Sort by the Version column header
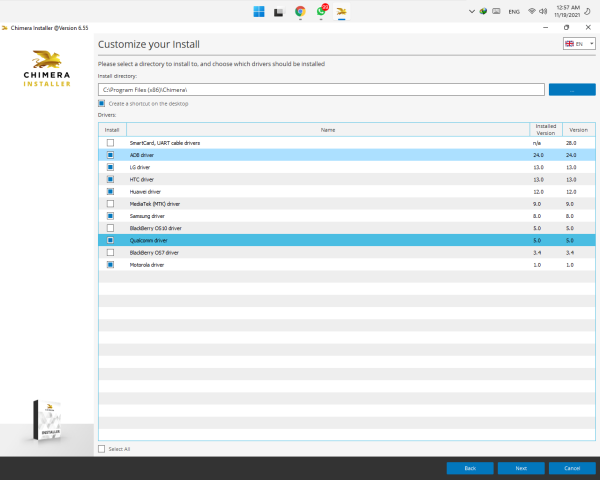This screenshot has width=600, height=480. tap(578, 130)
